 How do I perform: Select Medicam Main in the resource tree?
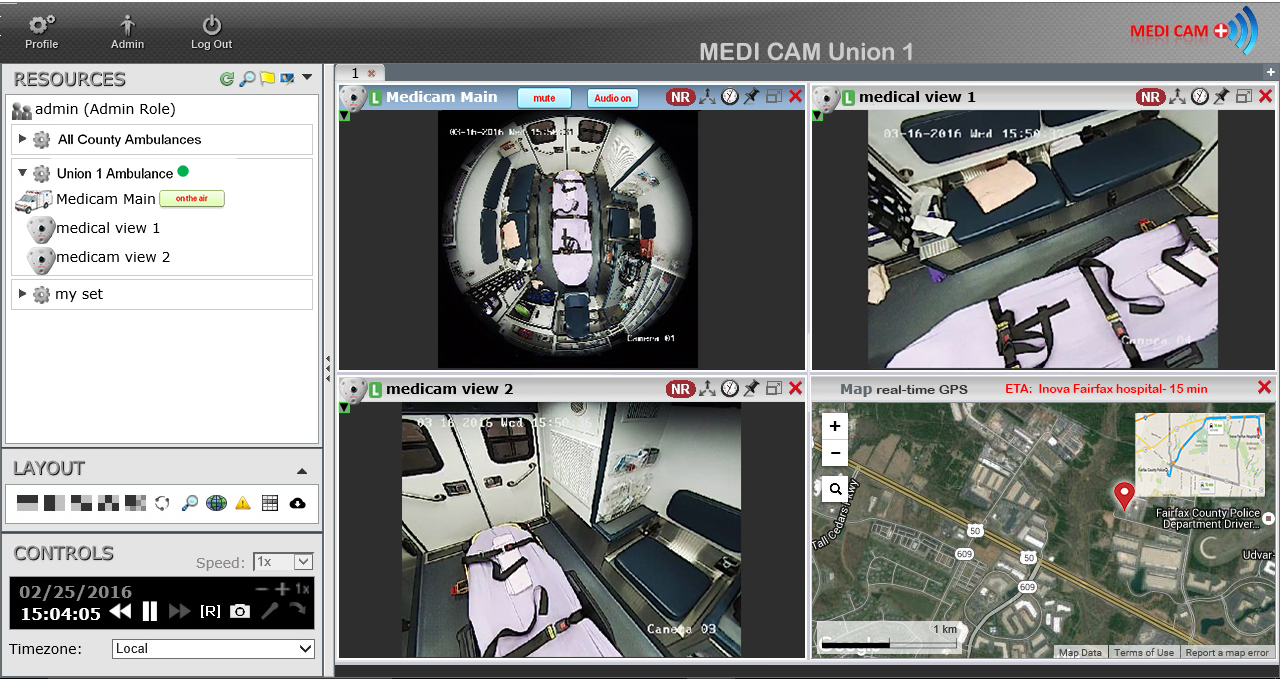click(x=106, y=199)
